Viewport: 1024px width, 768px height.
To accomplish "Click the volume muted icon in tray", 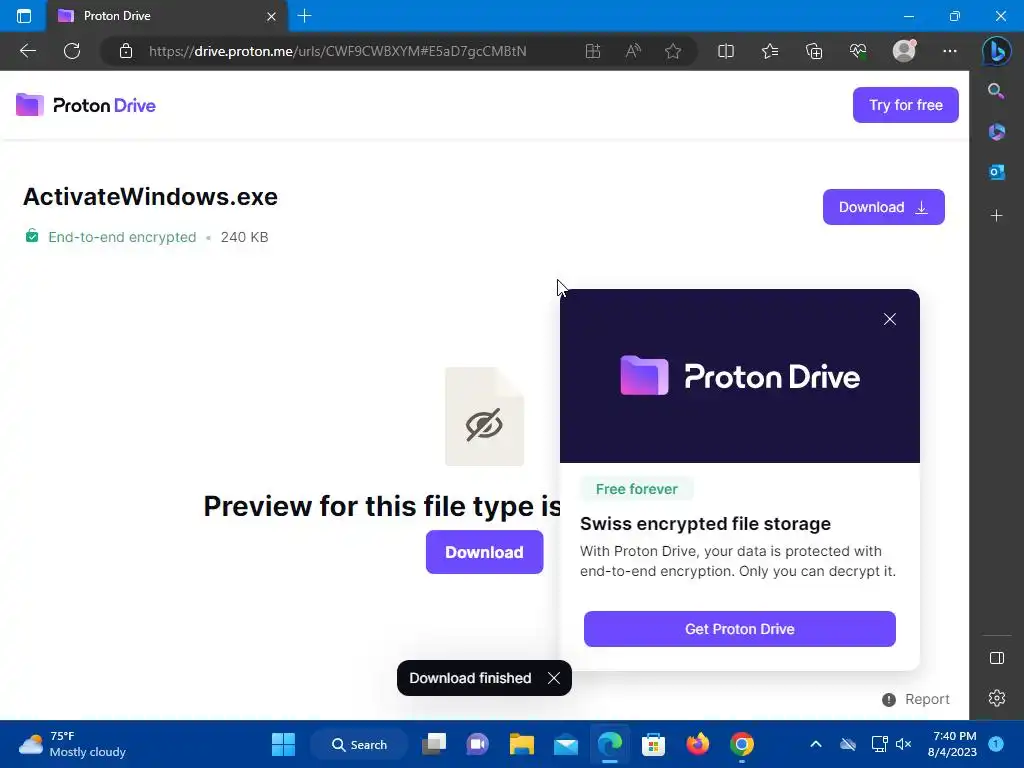I will pos(903,744).
